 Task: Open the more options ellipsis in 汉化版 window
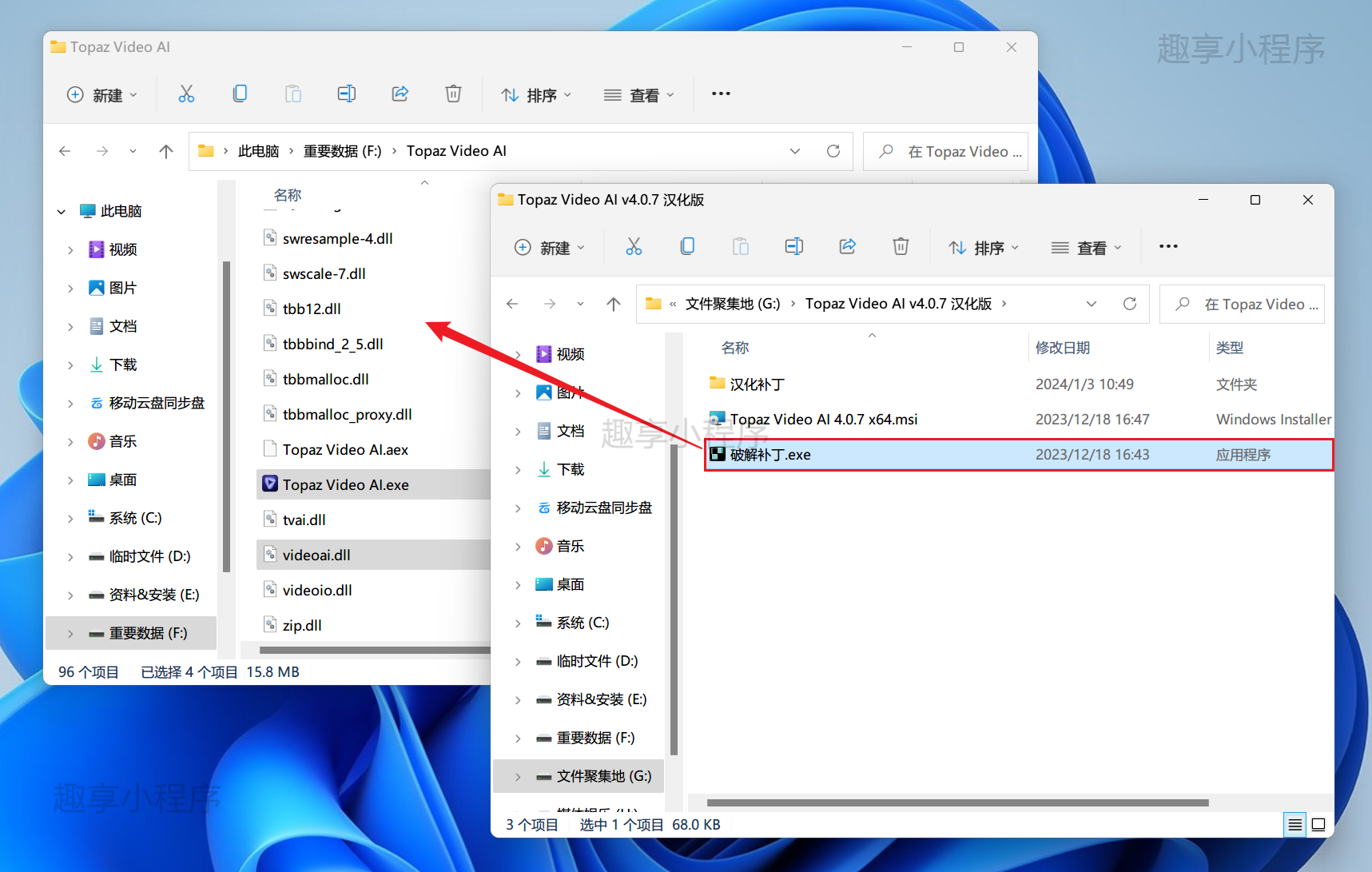1168,247
